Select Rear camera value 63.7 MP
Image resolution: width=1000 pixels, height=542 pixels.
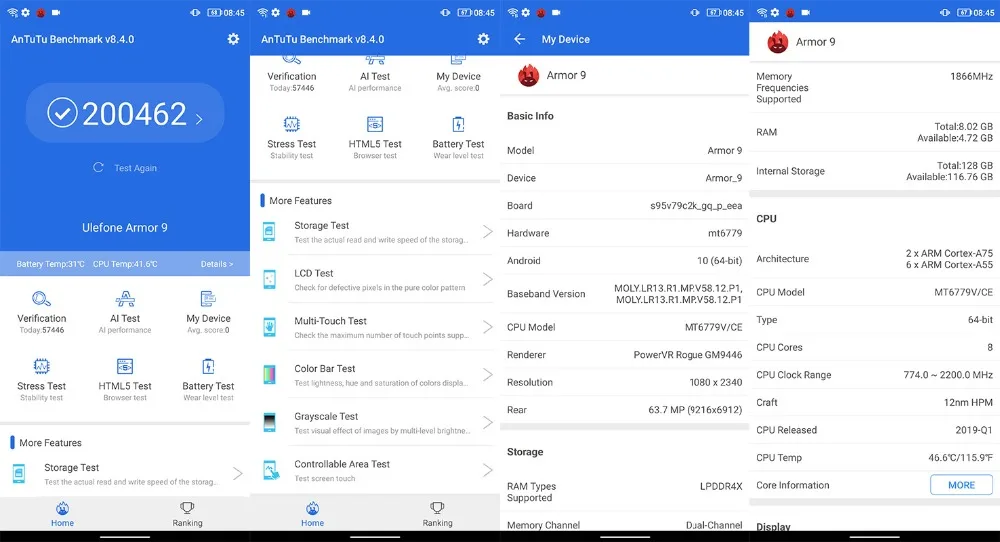(695, 410)
